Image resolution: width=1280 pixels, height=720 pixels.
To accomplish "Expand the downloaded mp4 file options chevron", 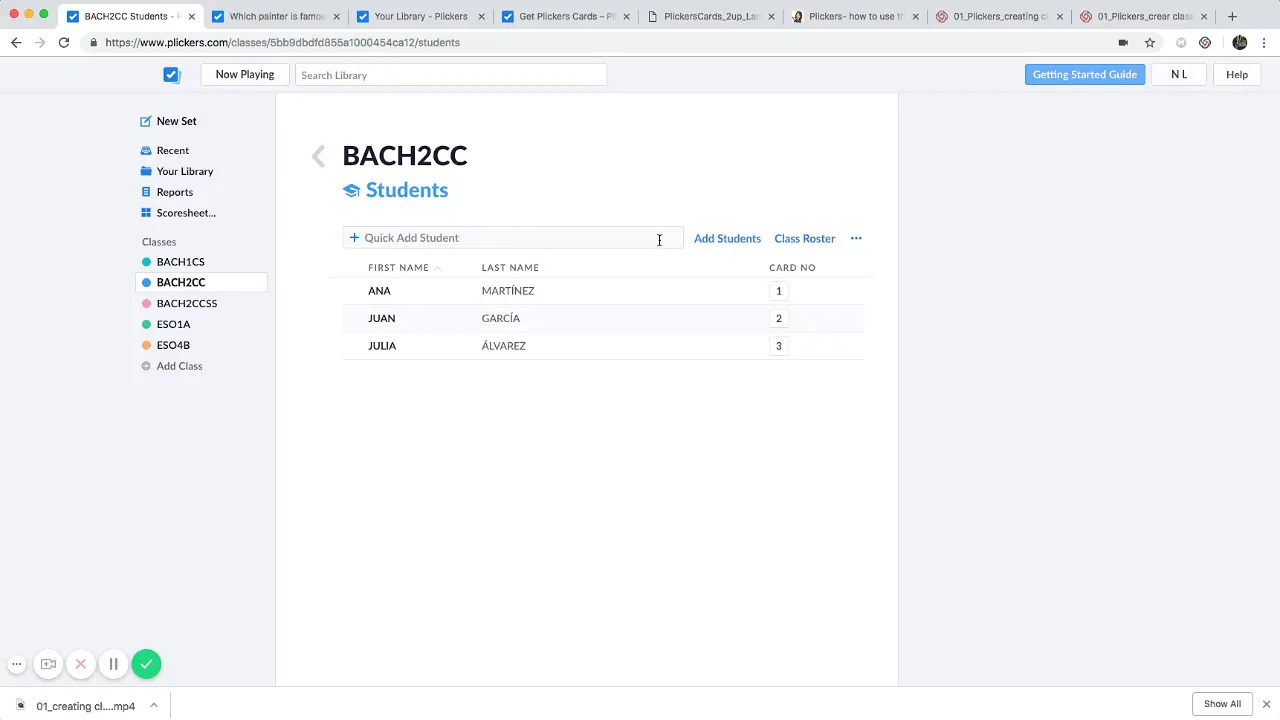I will pyautogui.click(x=154, y=705).
